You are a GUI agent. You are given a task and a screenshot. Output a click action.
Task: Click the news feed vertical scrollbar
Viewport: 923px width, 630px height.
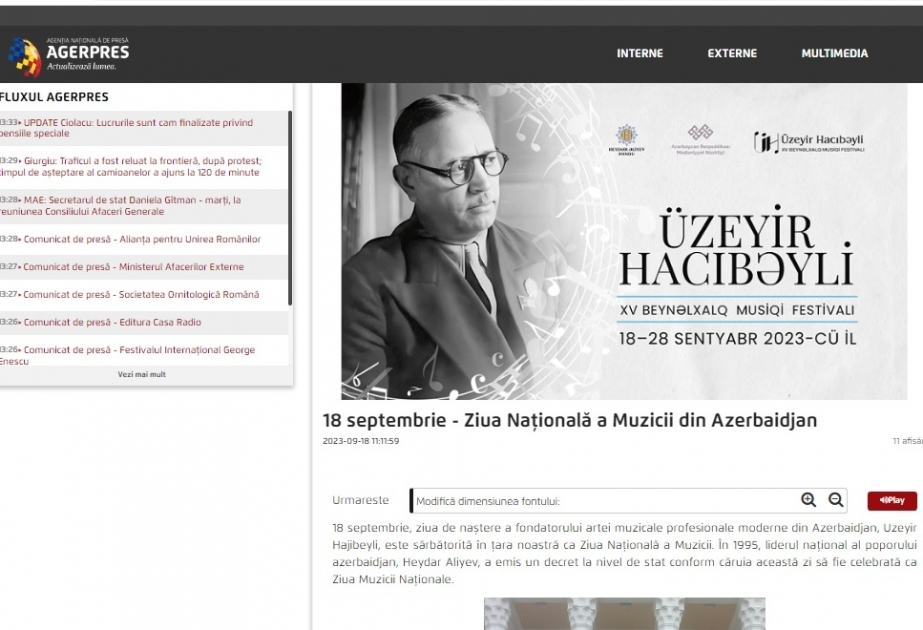click(290, 208)
